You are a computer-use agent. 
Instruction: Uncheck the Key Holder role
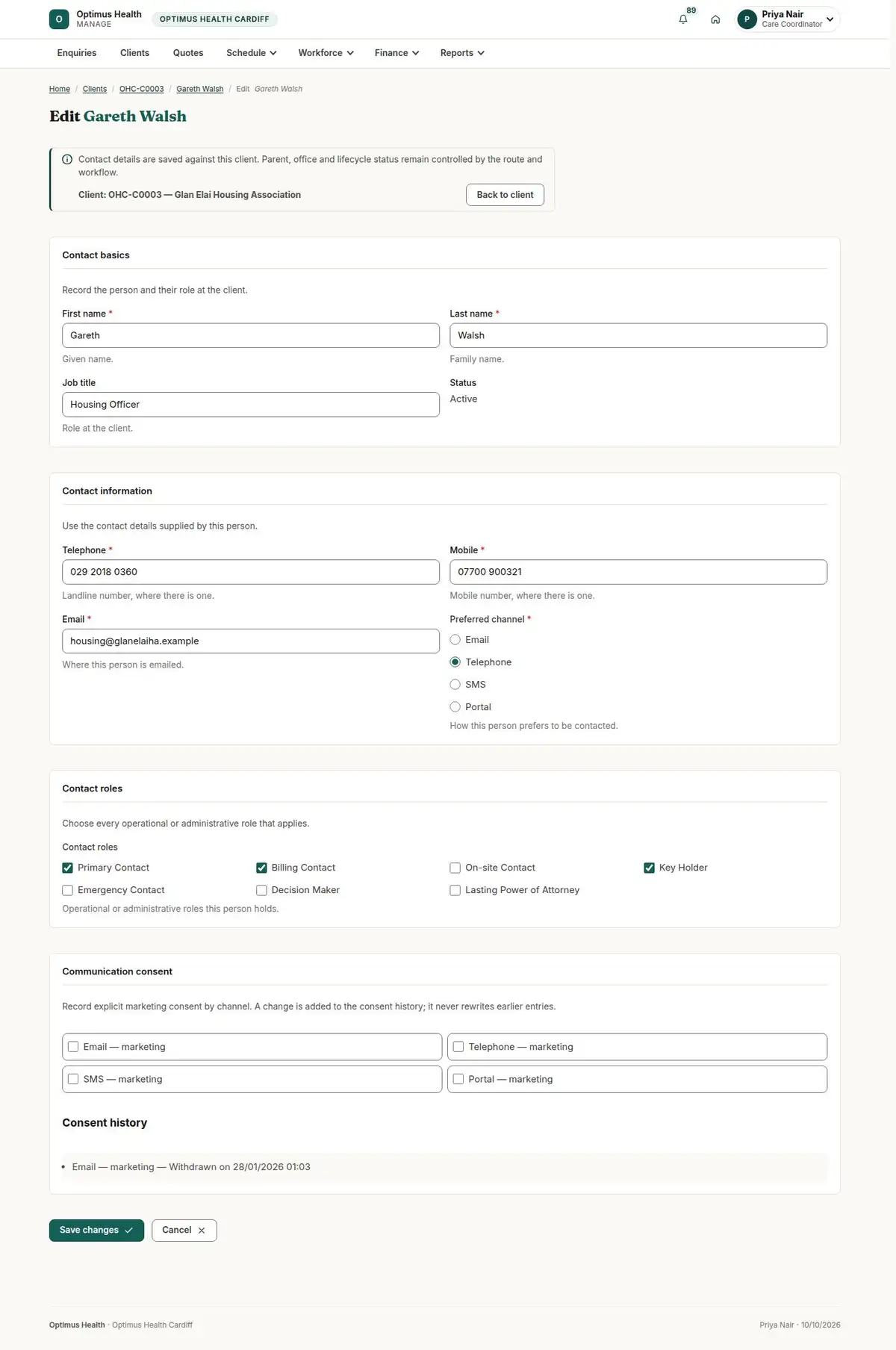tap(649, 868)
